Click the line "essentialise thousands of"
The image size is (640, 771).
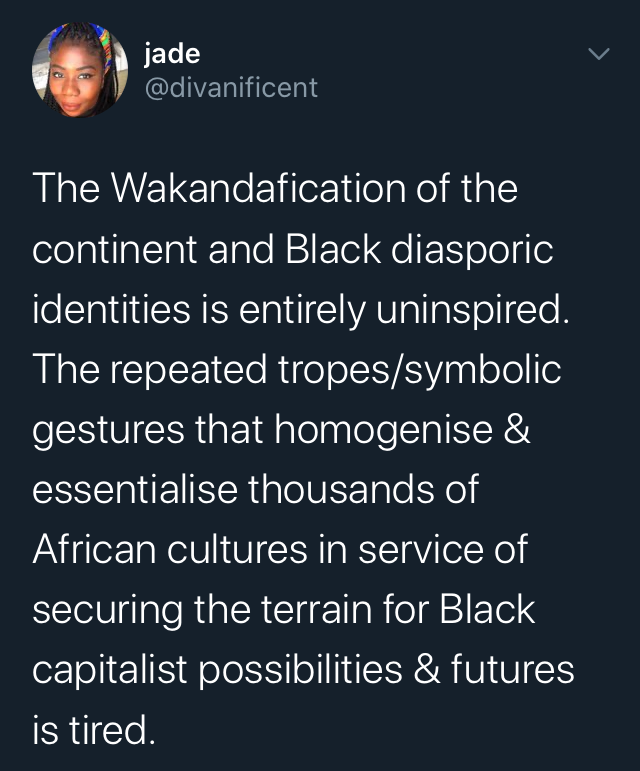[256, 489]
